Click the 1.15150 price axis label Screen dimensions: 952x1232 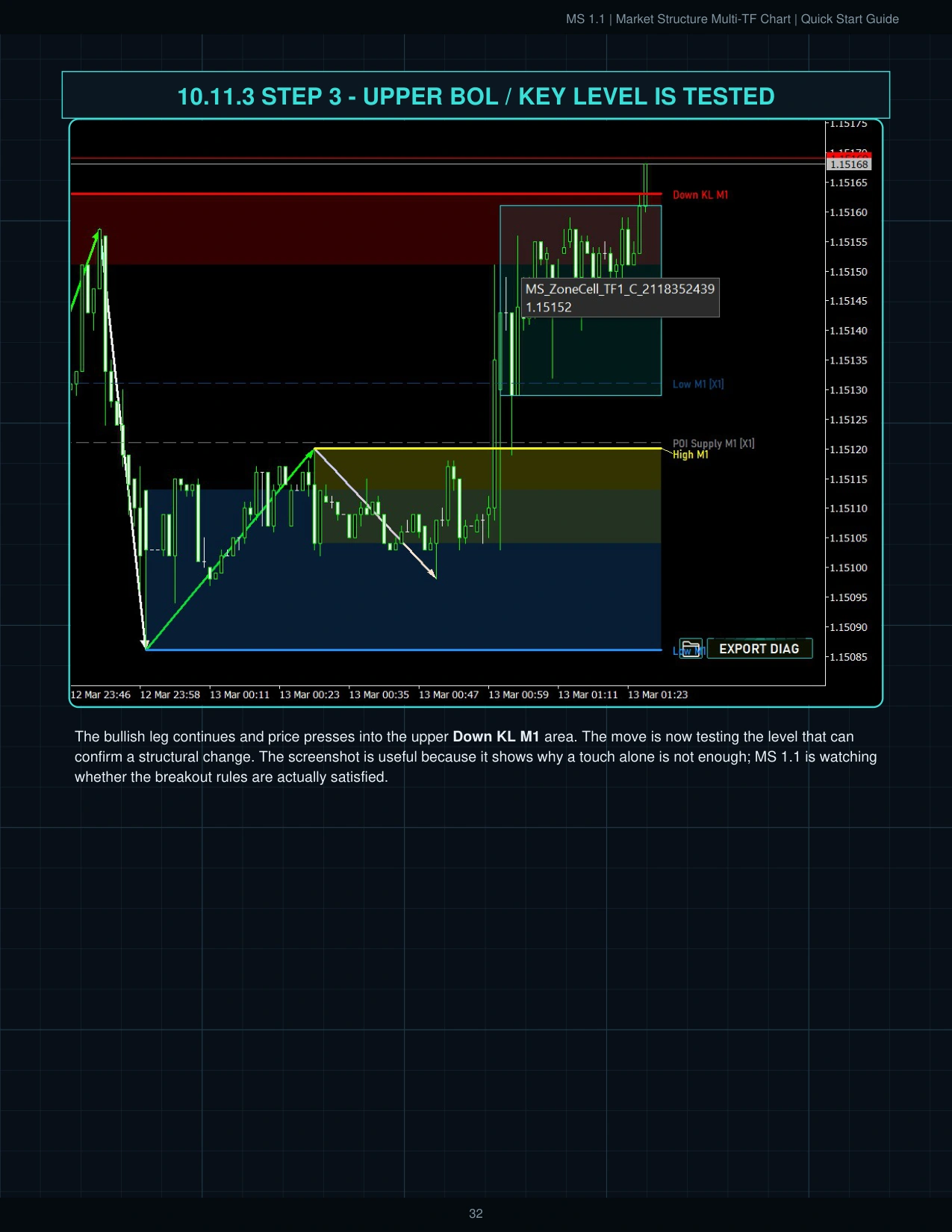click(849, 272)
